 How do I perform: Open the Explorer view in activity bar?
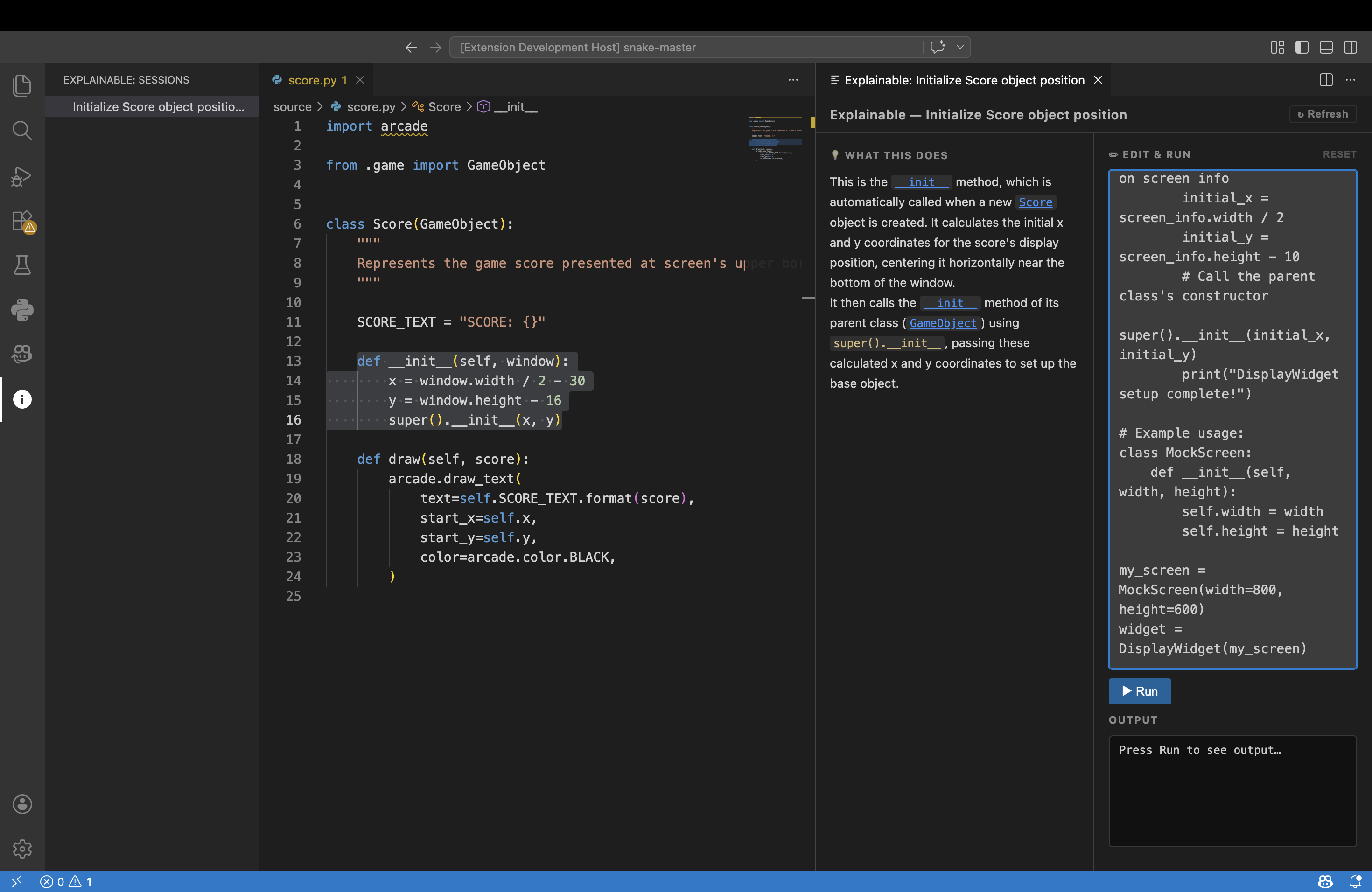pos(22,86)
